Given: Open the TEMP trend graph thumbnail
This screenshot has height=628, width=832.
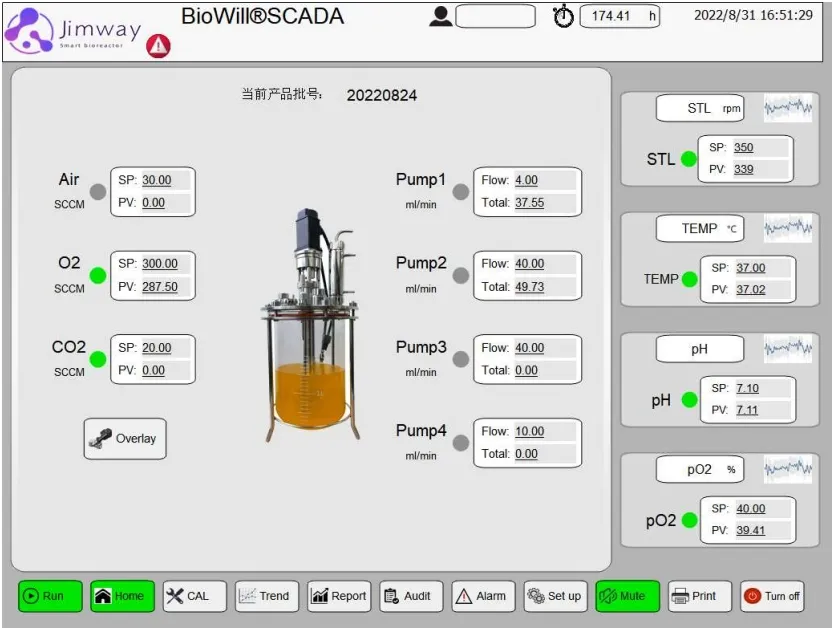Looking at the screenshot, I should 788,228.
